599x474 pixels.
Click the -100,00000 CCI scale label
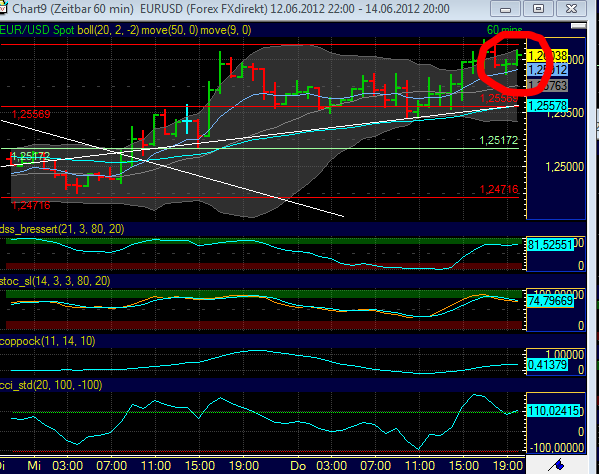pos(556,448)
